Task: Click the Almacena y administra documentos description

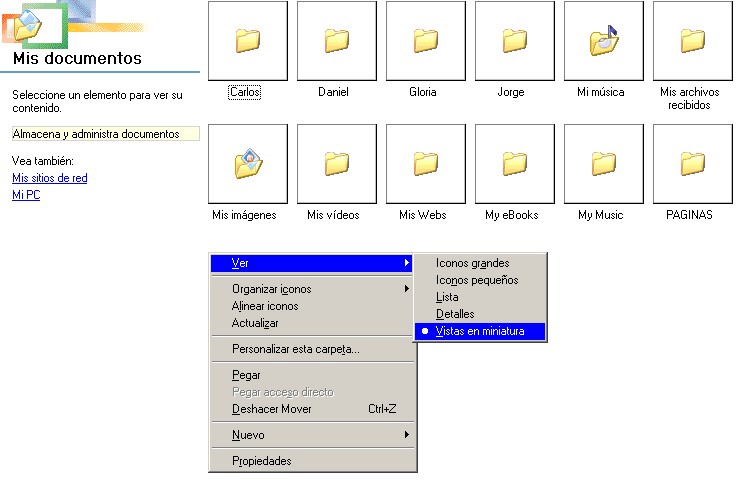Action: pos(105,134)
